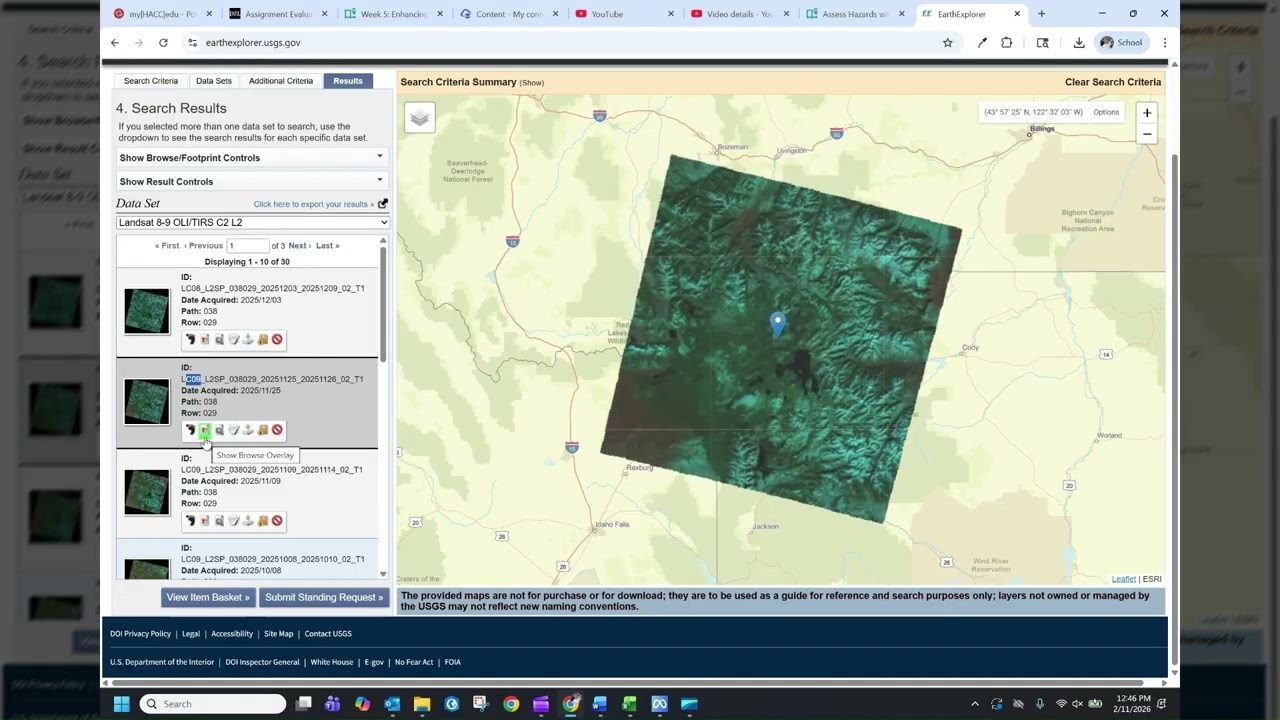
Task: Go to the Last results page
Action: point(327,245)
